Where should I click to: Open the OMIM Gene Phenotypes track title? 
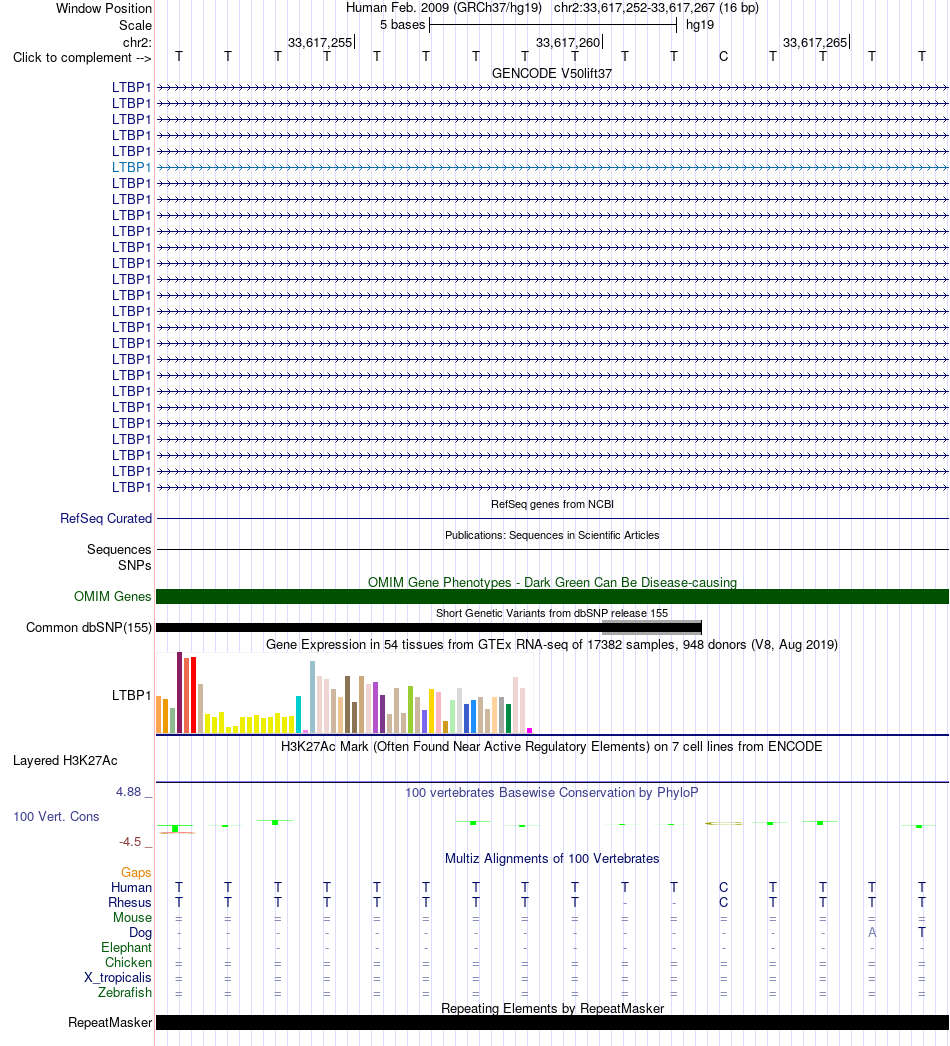tap(552, 582)
